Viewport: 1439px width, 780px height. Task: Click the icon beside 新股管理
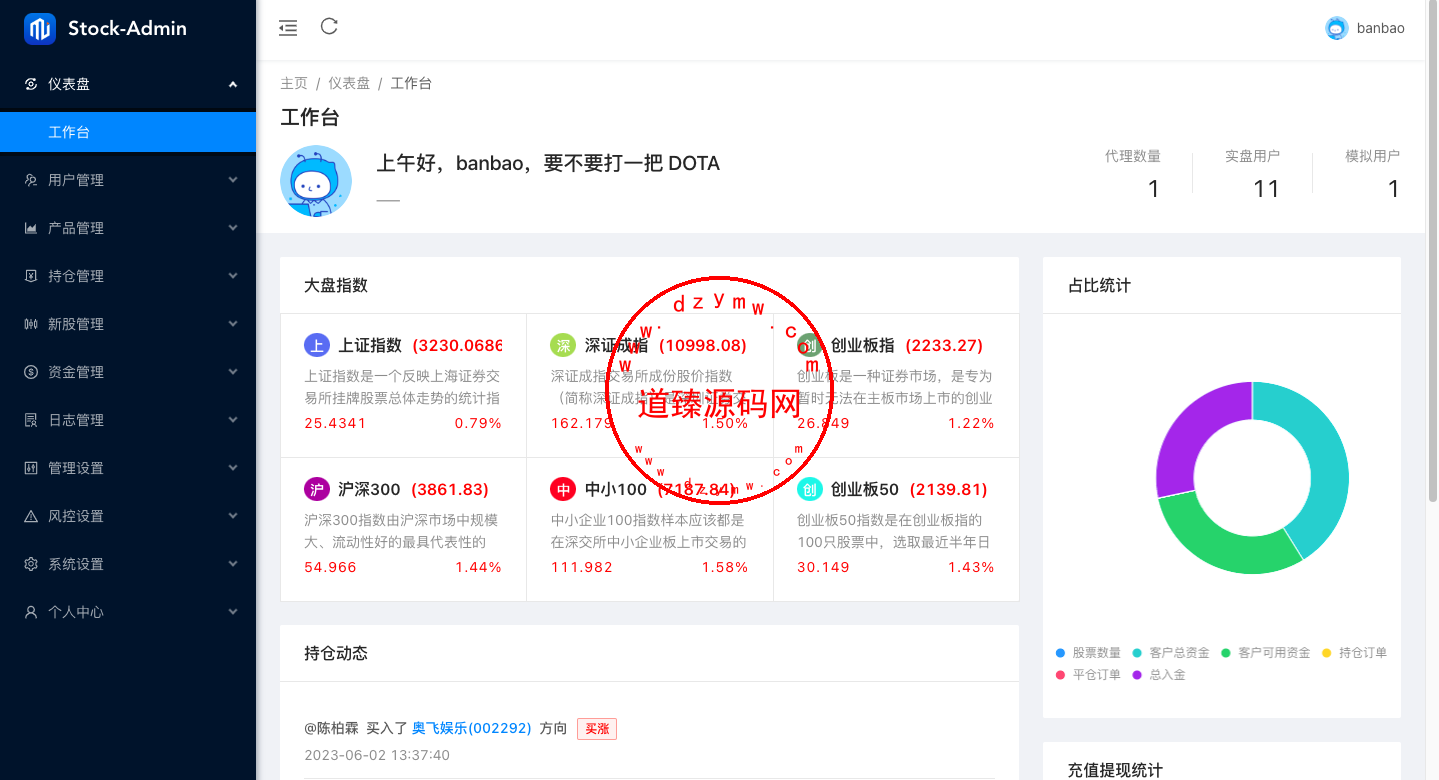[31, 324]
